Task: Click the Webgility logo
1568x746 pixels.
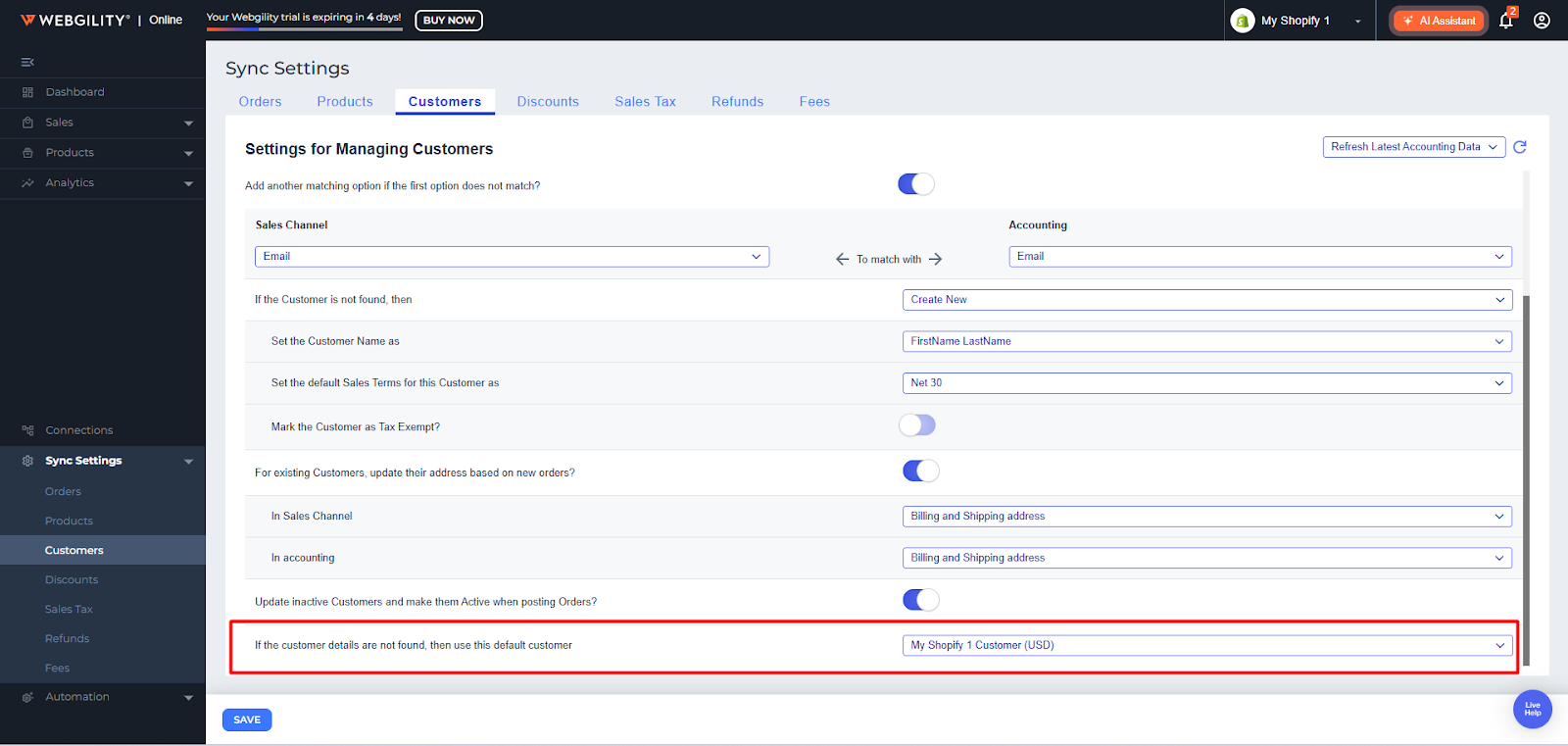Action: (x=74, y=20)
